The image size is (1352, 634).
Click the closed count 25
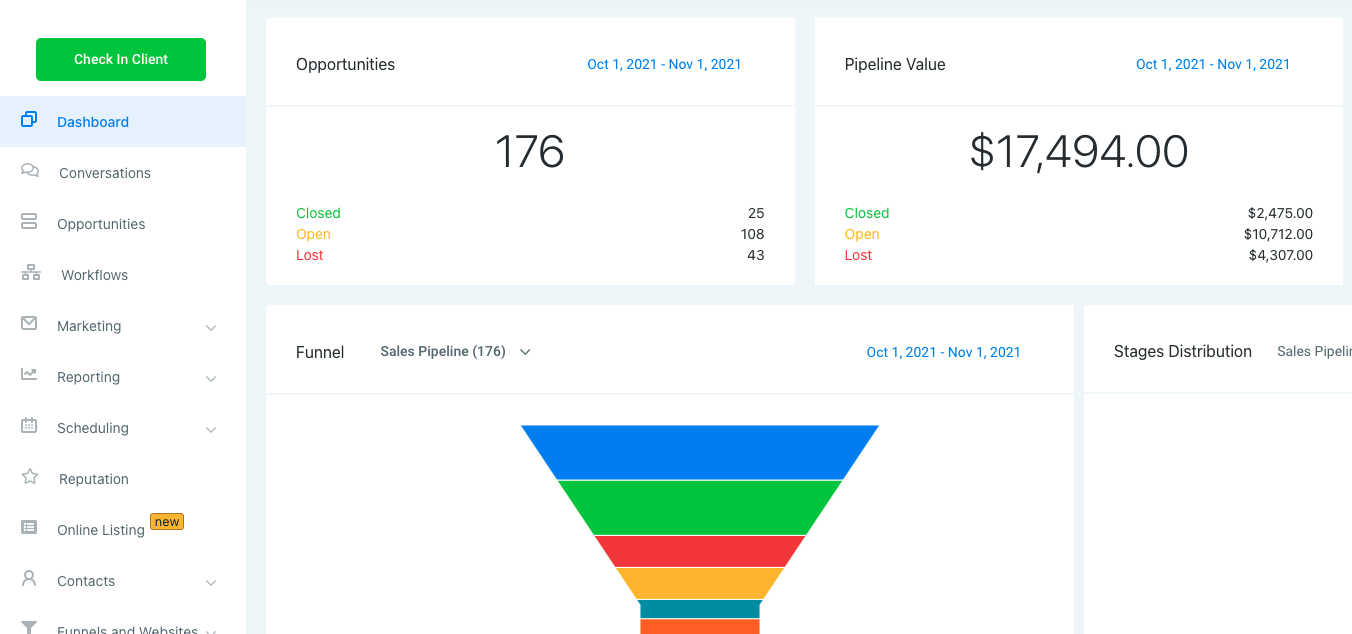point(756,213)
